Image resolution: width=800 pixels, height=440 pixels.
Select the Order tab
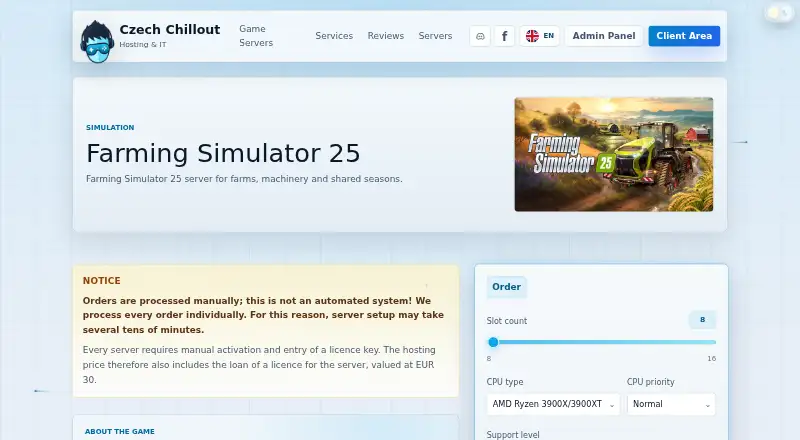pyautogui.click(x=506, y=287)
